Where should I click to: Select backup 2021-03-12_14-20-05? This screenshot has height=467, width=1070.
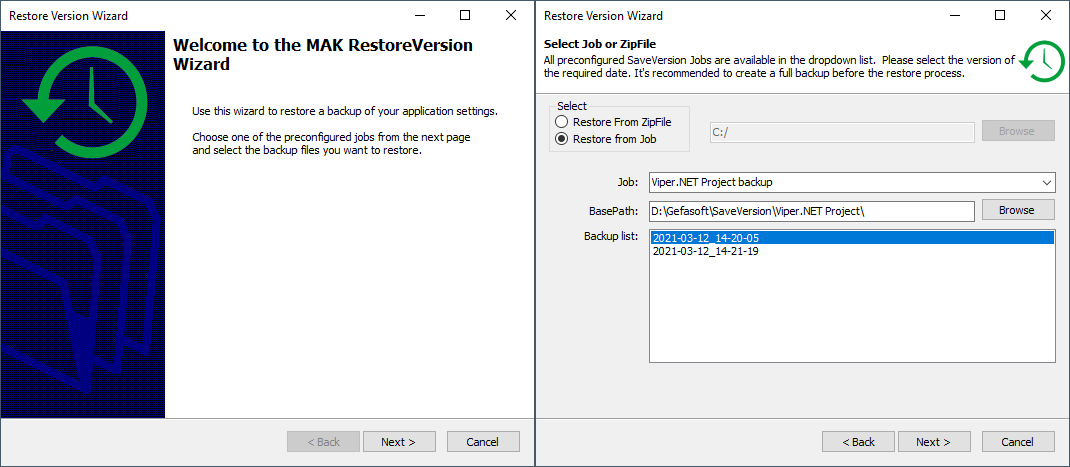852,238
